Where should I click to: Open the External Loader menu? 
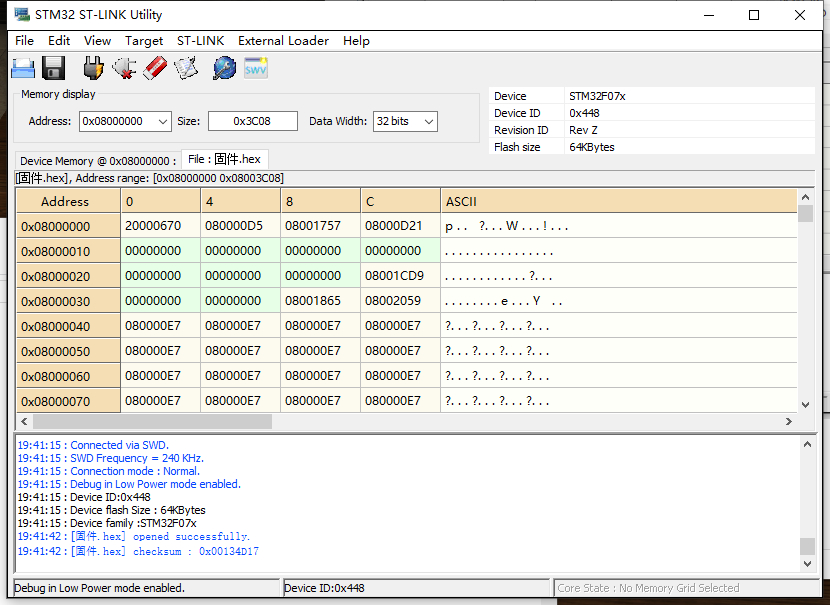click(x=283, y=41)
